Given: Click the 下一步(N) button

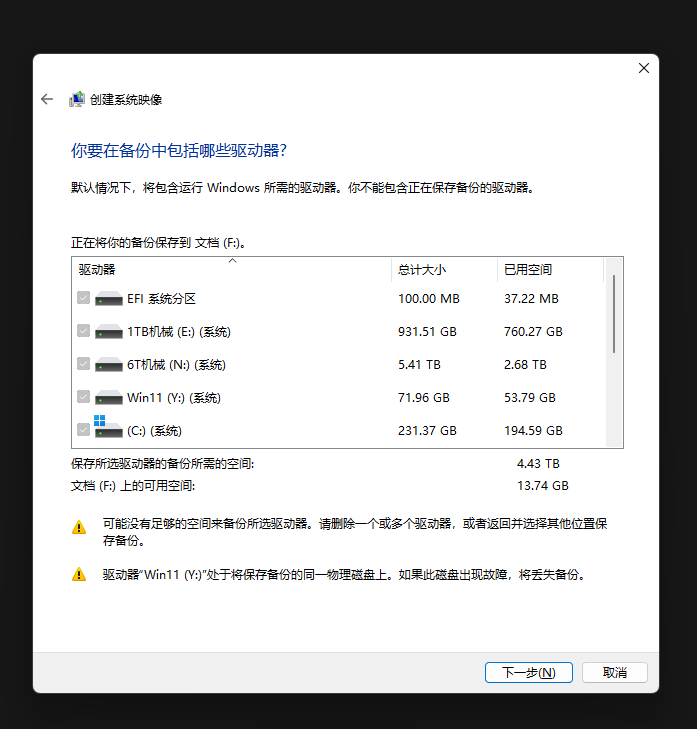Looking at the screenshot, I should [529, 672].
